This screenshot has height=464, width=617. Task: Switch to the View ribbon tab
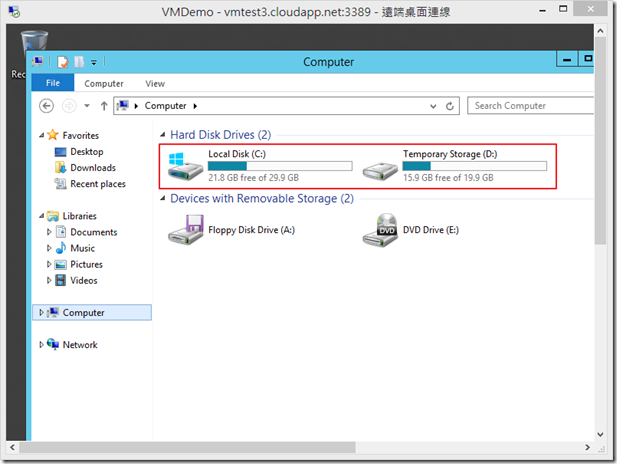tap(155, 83)
